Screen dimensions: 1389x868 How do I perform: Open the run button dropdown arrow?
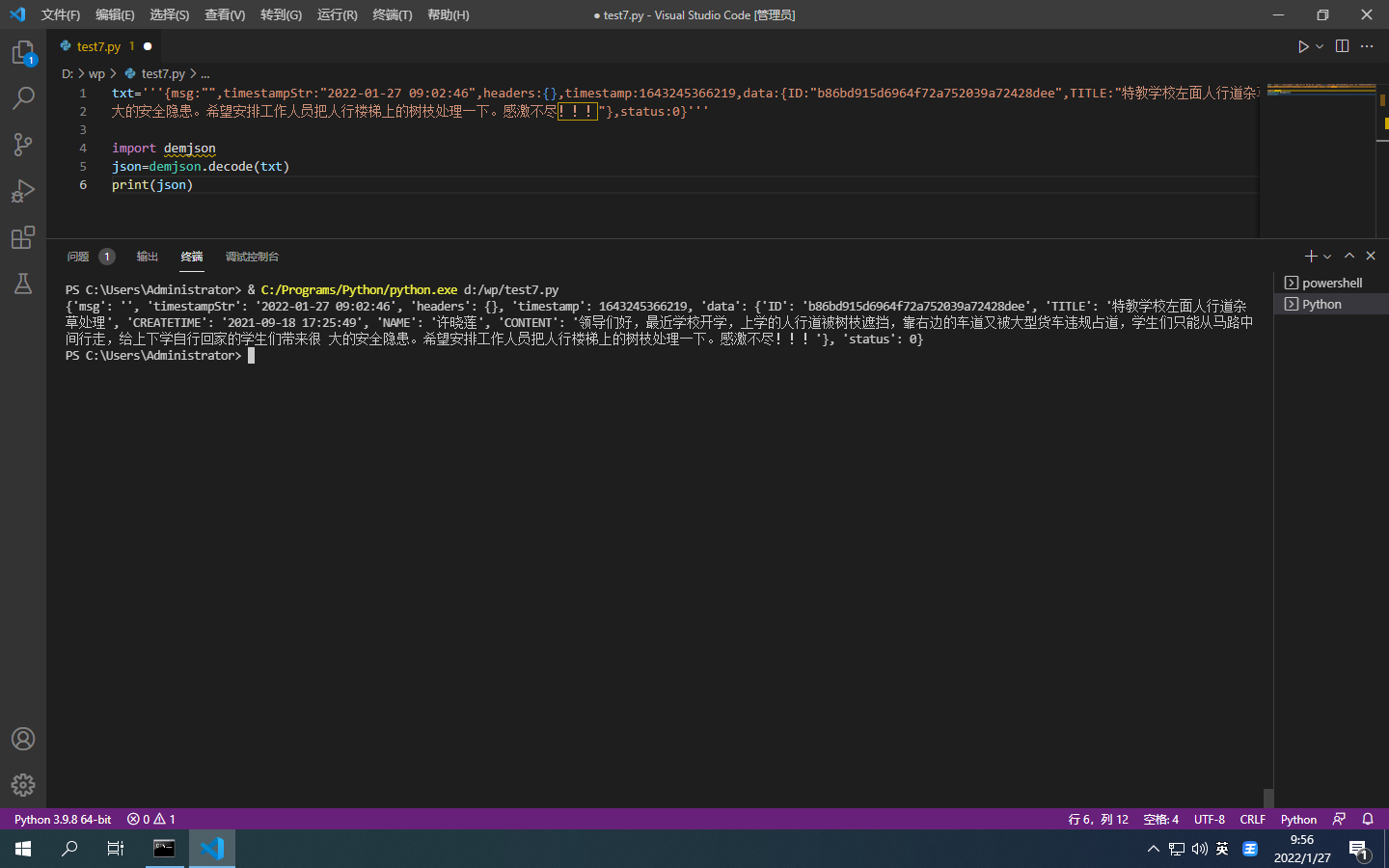point(1320,46)
